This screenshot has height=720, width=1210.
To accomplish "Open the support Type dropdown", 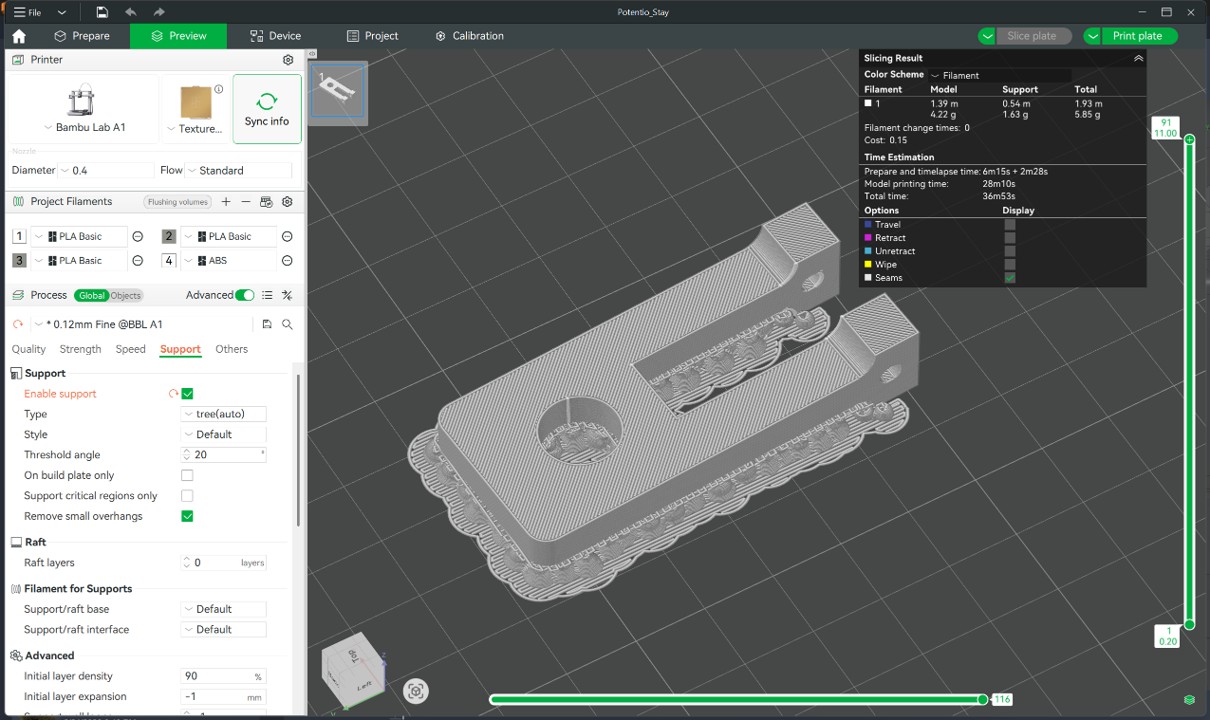I will pyautogui.click(x=224, y=414).
